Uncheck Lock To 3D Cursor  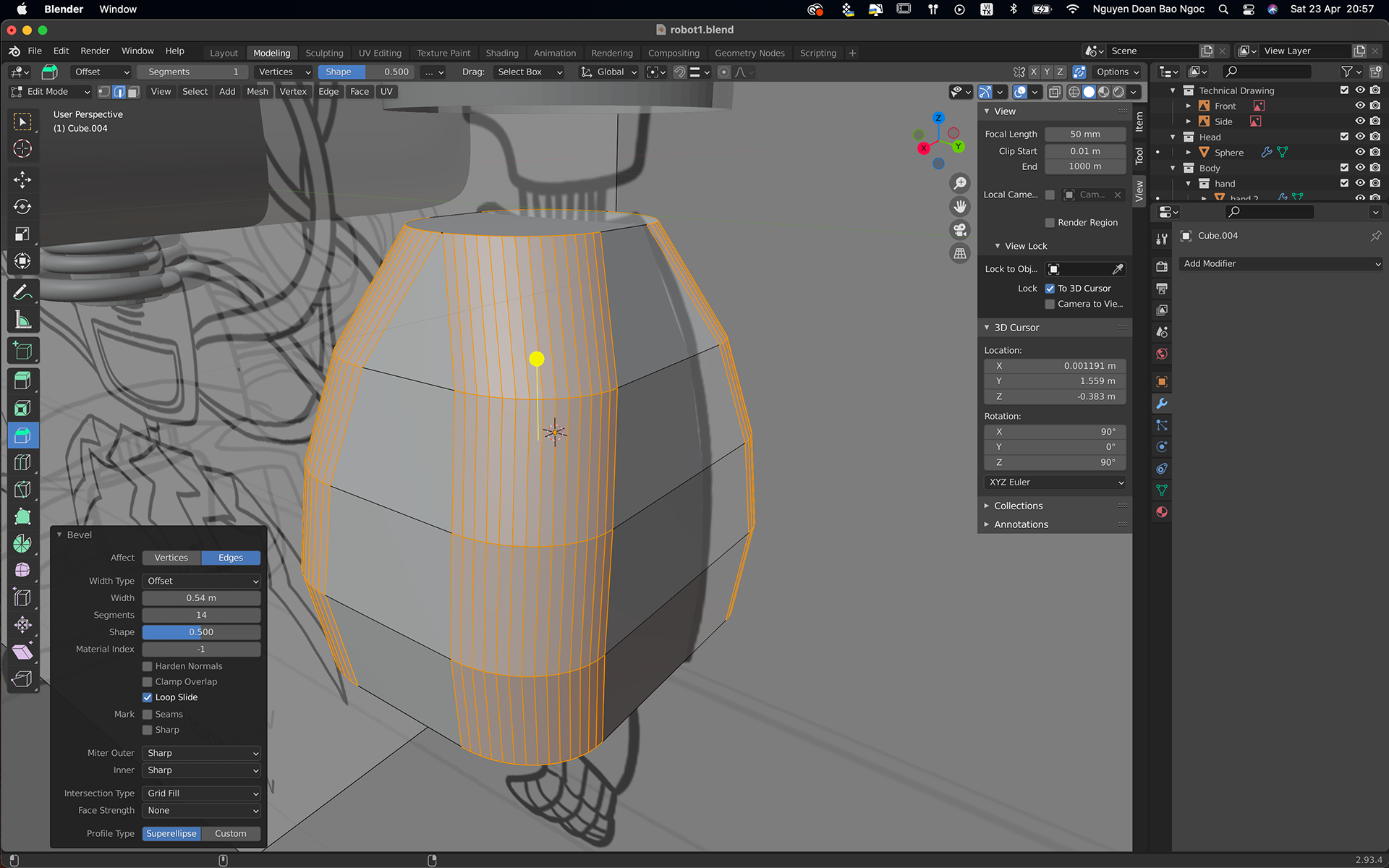(1050, 289)
